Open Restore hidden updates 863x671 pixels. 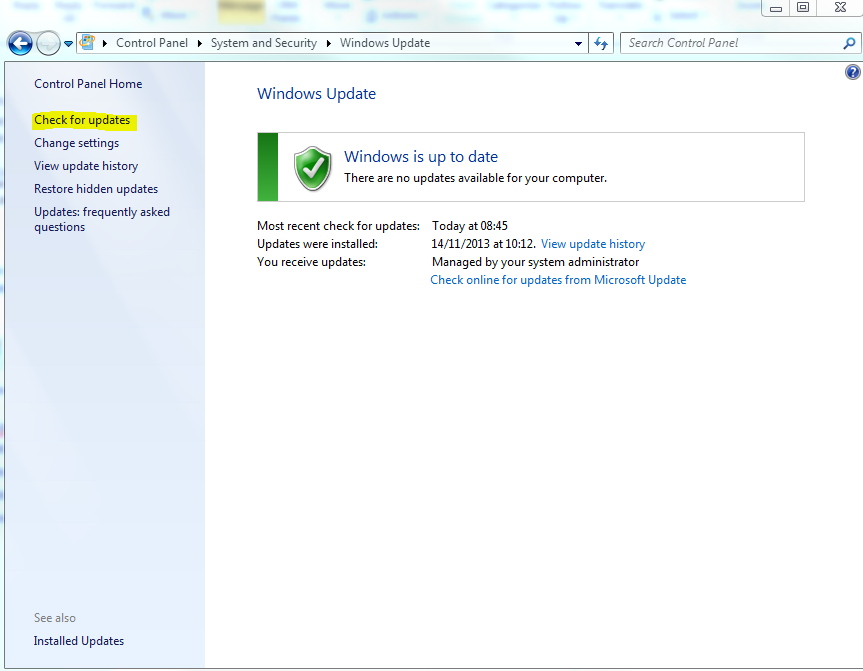tap(96, 189)
